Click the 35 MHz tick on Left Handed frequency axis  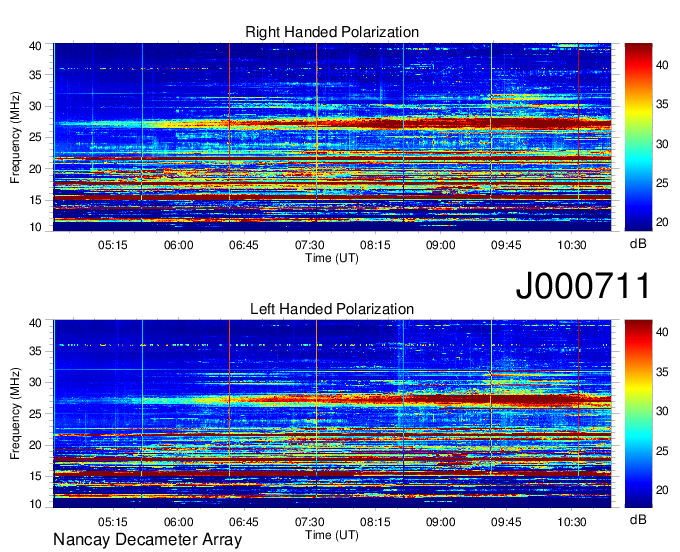pyautogui.click(x=35, y=351)
